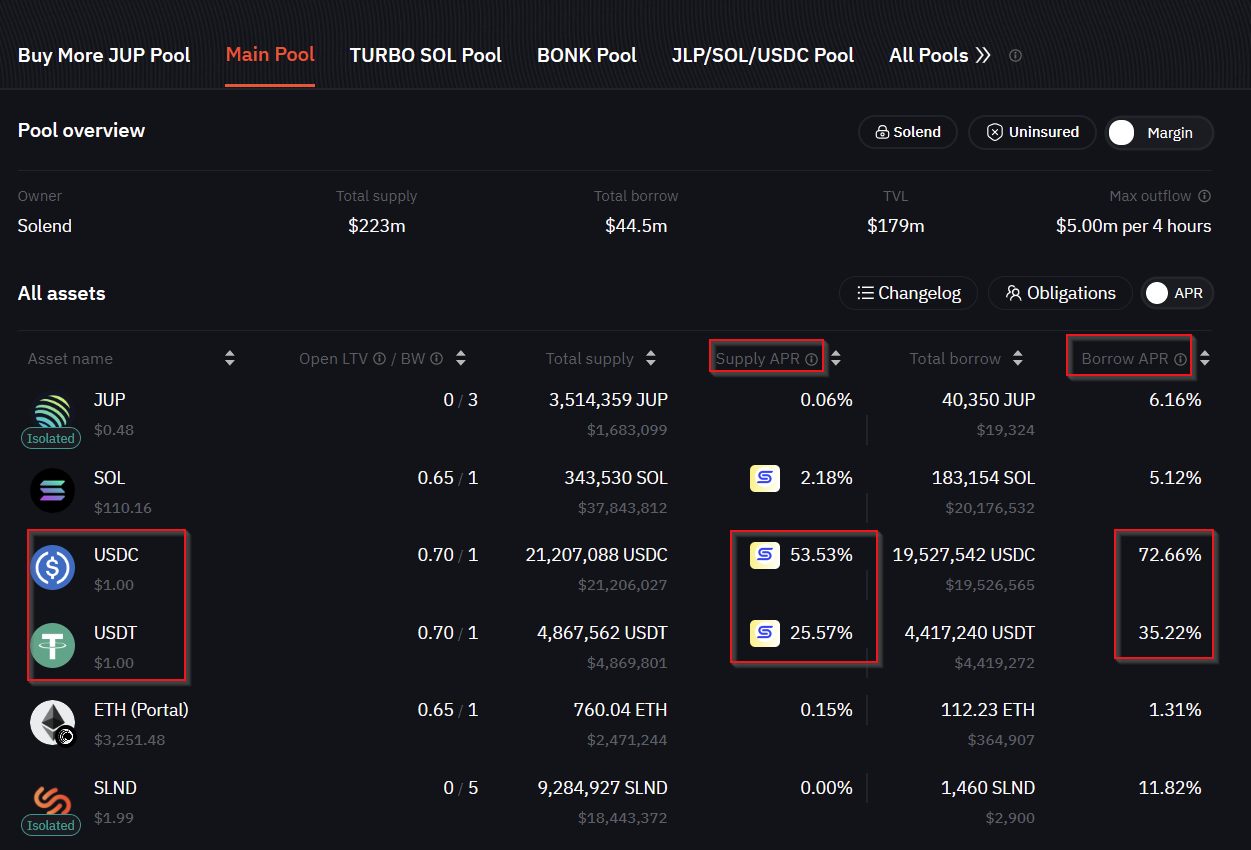Click the rewards badge beside USDC supply APR
Screen dimensions: 1251x850
tap(765, 555)
